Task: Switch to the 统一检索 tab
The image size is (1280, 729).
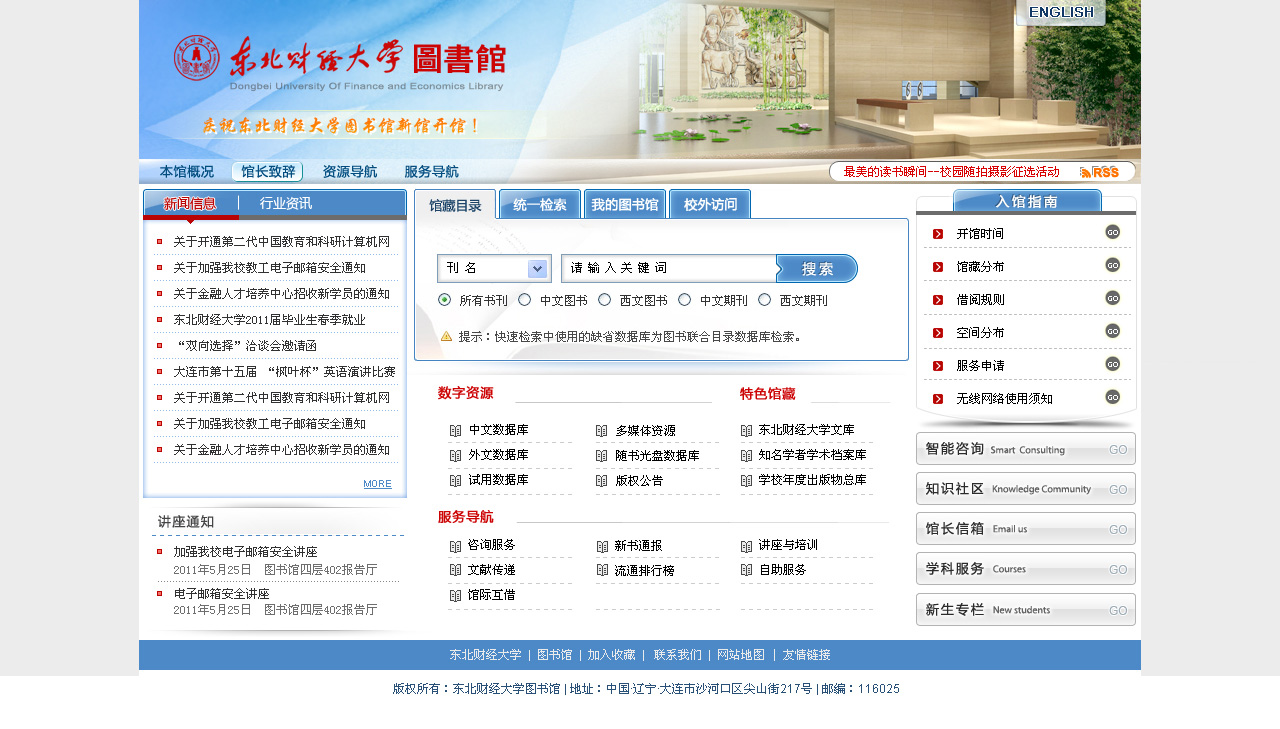Action: [x=540, y=205]
